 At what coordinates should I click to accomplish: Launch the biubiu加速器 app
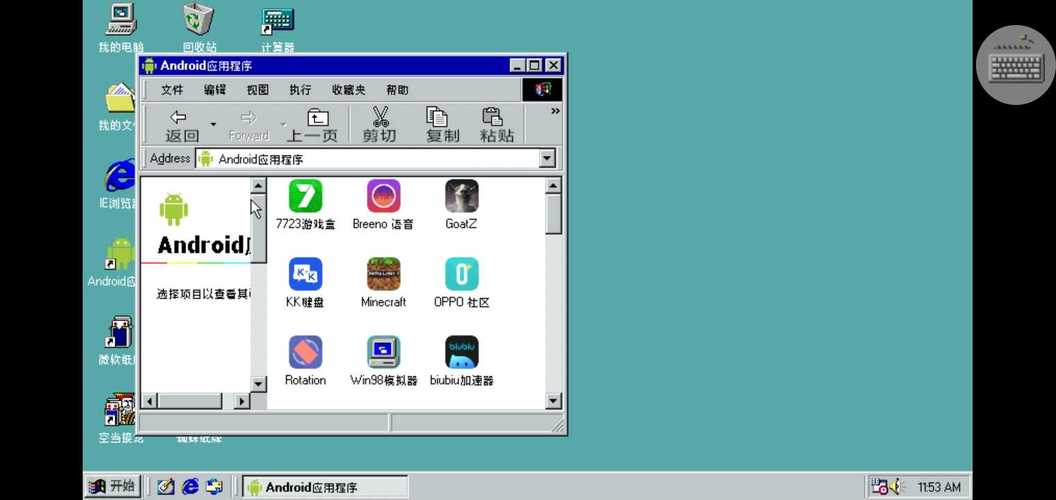tap(461, 353)
